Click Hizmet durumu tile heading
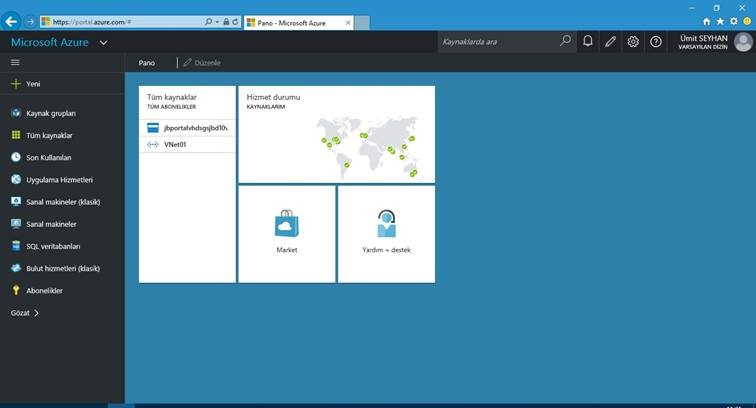756x408 pixels. pos(273,97)
